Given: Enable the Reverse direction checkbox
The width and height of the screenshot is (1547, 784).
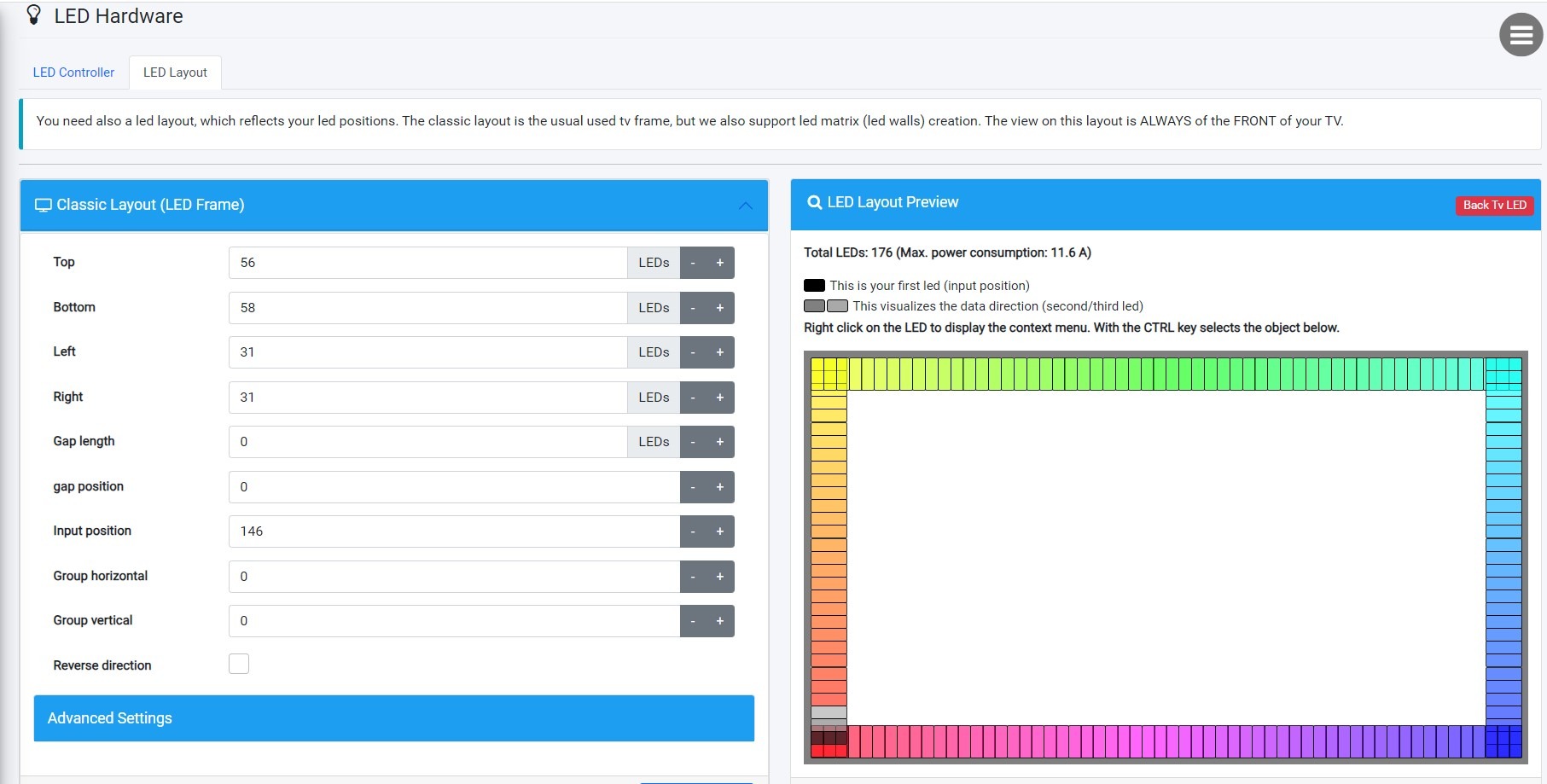Looking at the screenshot, I should (239, 664).
